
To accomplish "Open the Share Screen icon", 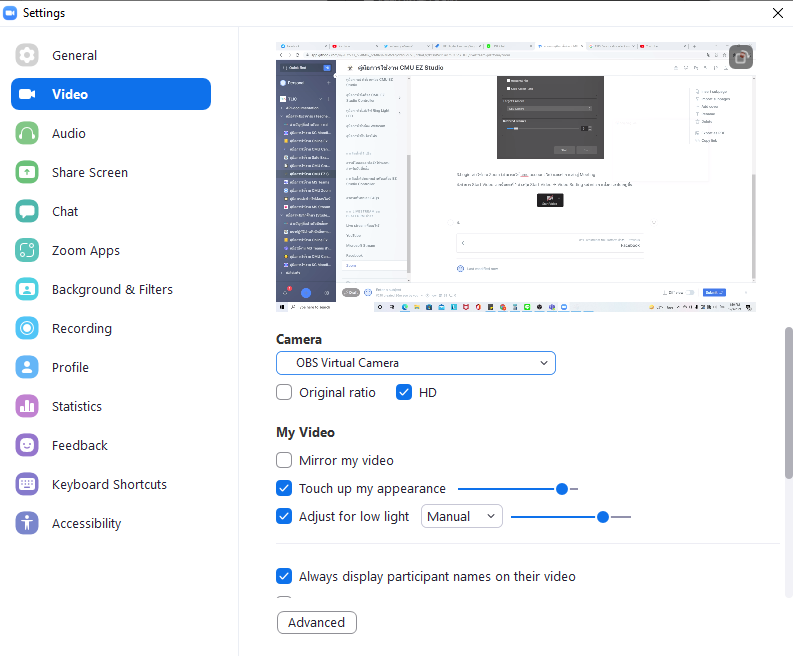I will pyautogui.click(x=27, y=172).
